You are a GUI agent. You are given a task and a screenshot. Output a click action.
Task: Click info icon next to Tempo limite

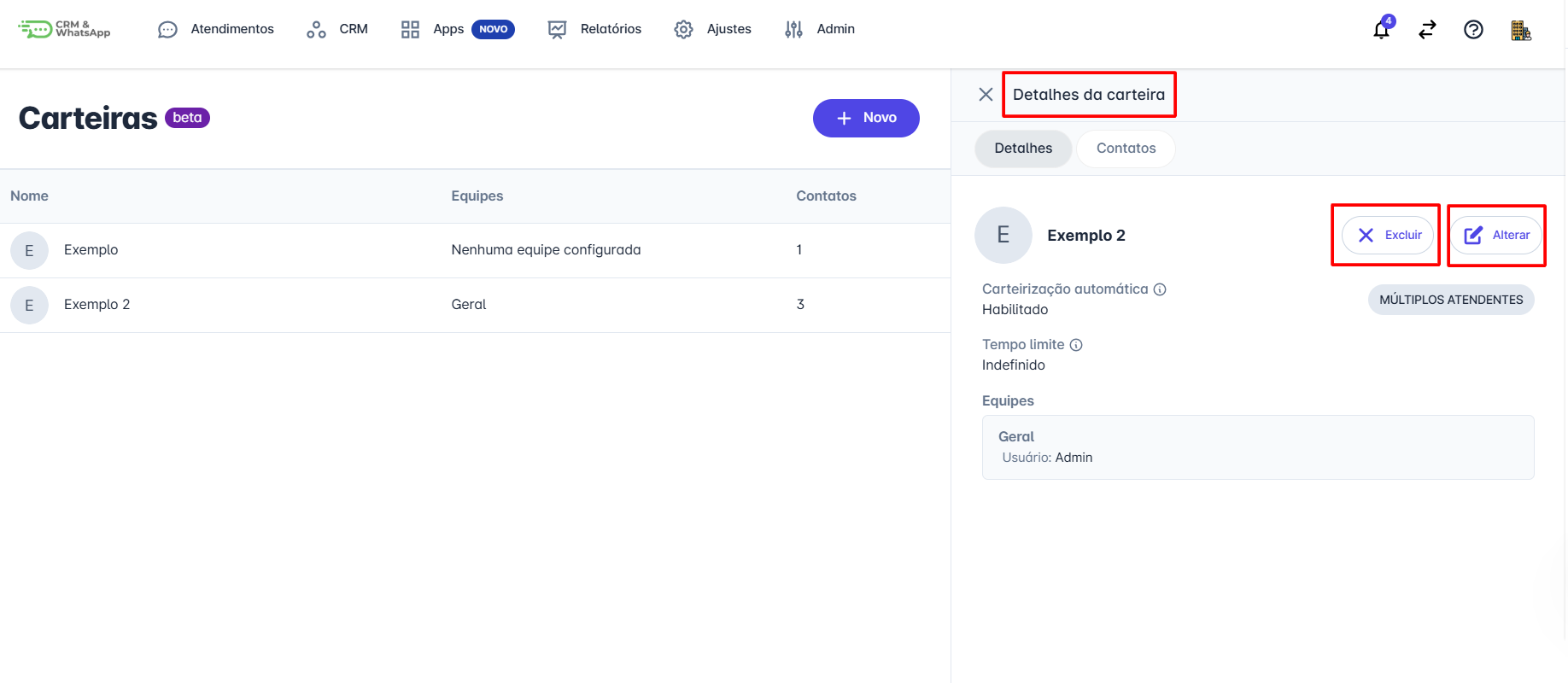1076,345
